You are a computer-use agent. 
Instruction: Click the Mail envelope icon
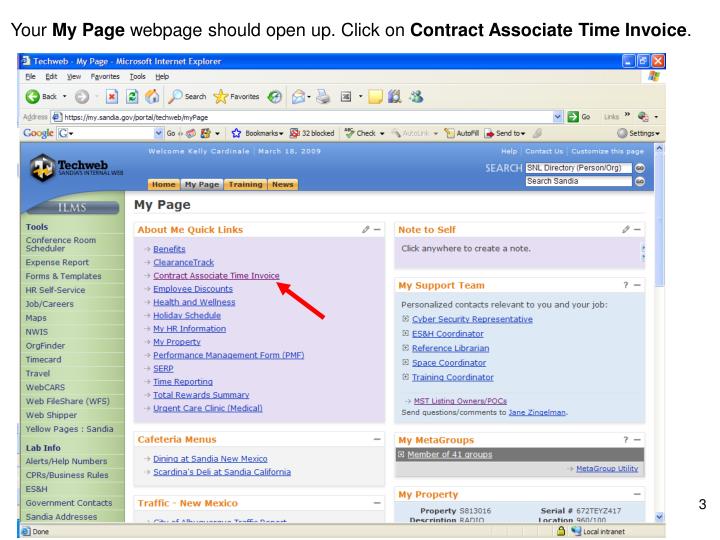click(298, 96)
